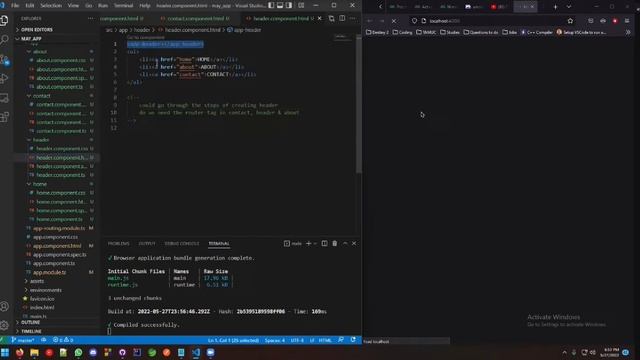This screenshot has width=640, height=360.
Task: Split the terminal panel
Action: (324, 243)
